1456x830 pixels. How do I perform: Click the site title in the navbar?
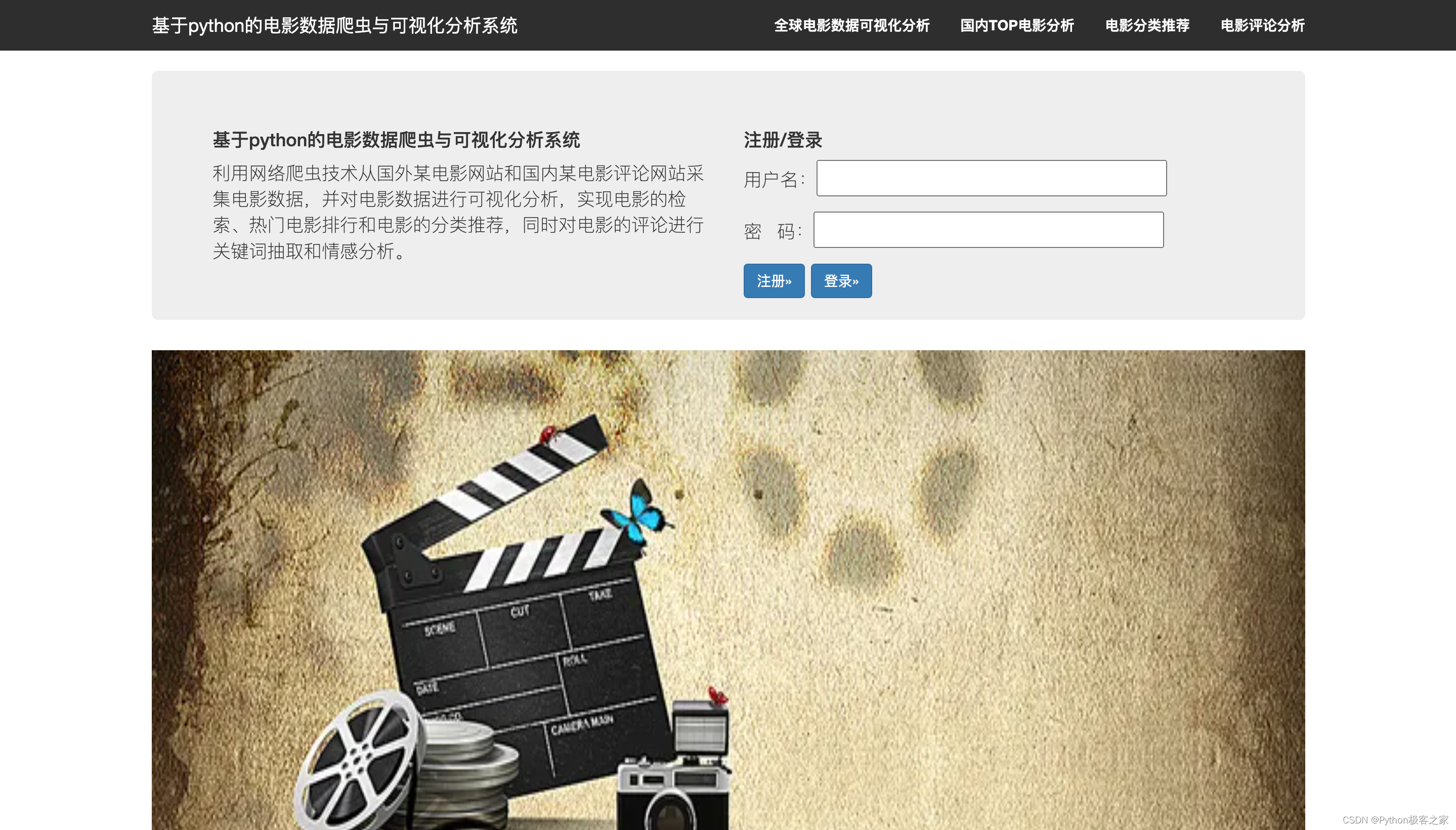(x=334, y=26)
